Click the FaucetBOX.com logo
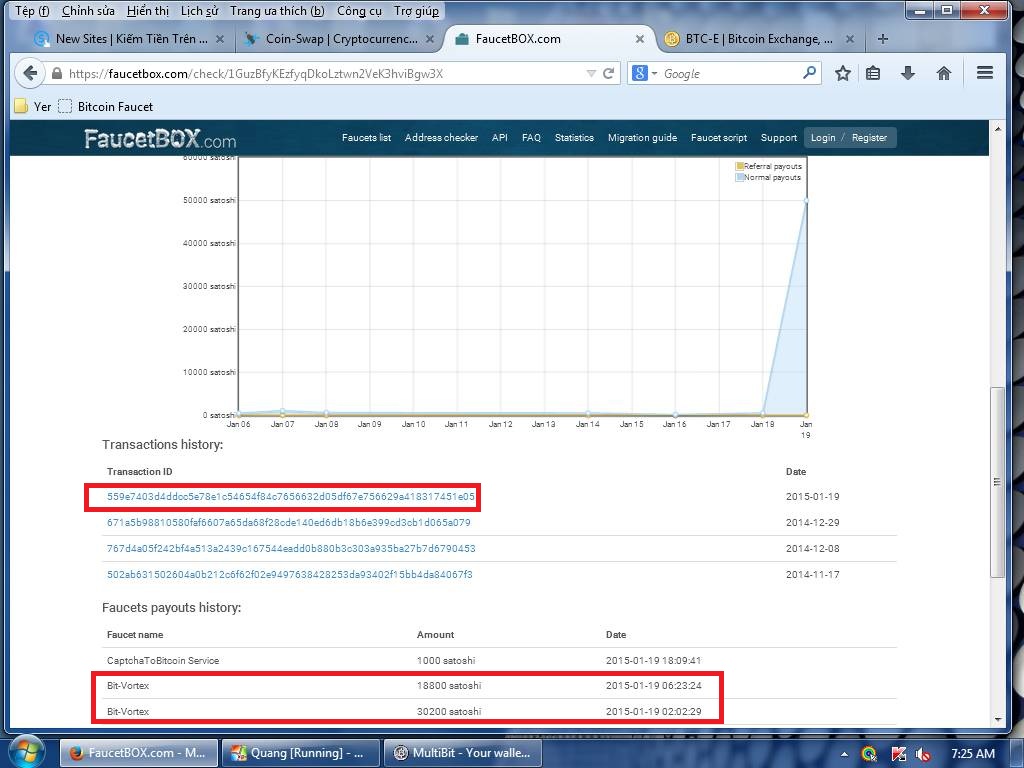Image resolution: width=1024 pixels, height=768 pixels. 160,138
